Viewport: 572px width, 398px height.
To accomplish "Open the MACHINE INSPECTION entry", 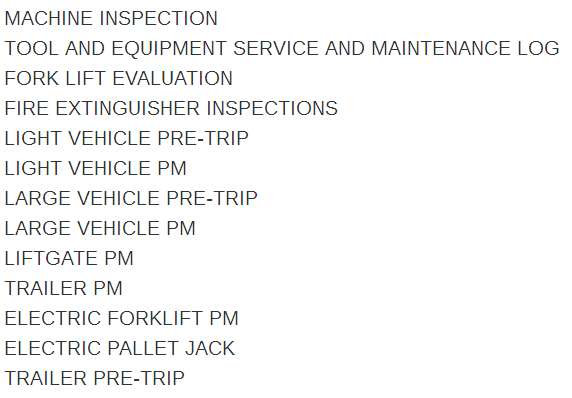I will [111, 18].
